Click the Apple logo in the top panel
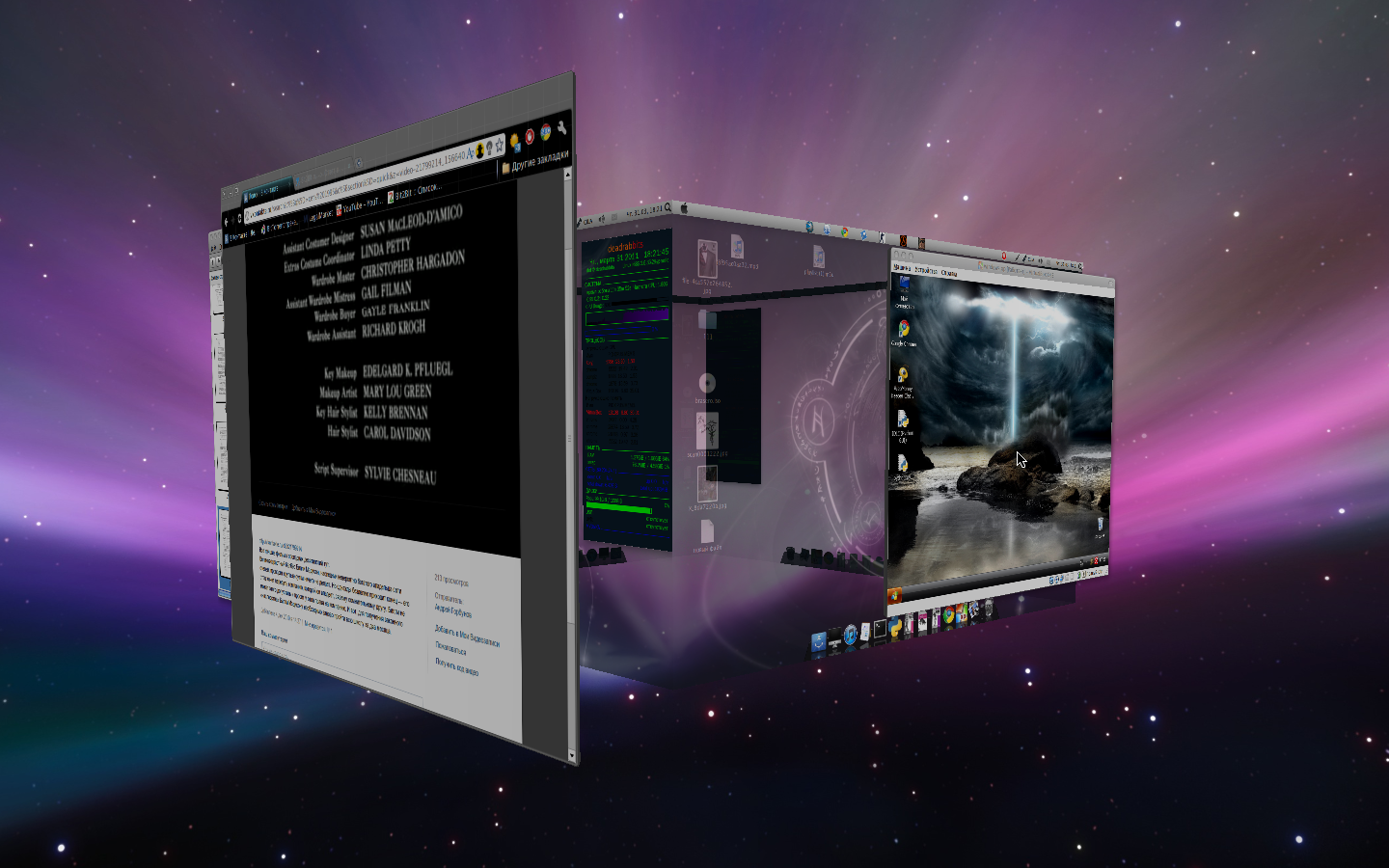 click(x=684, y=207)
